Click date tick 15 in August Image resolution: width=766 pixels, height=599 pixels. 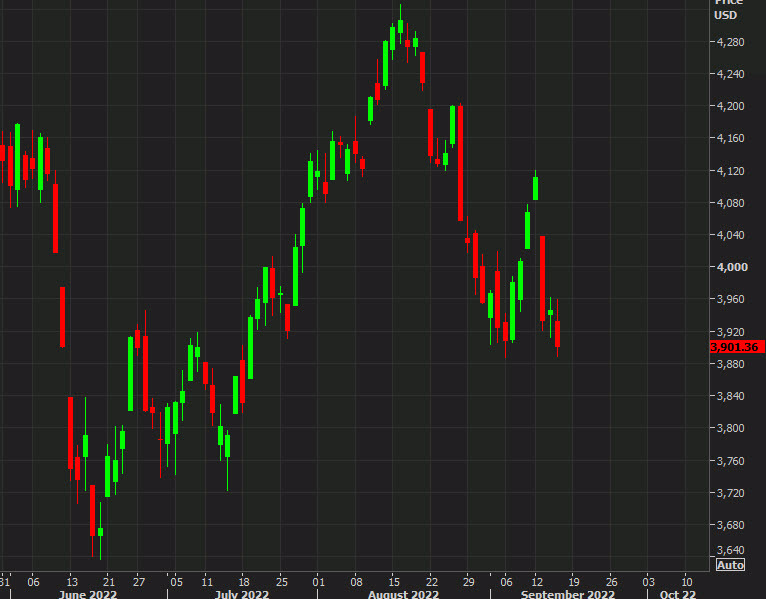(x=394, y=582)
